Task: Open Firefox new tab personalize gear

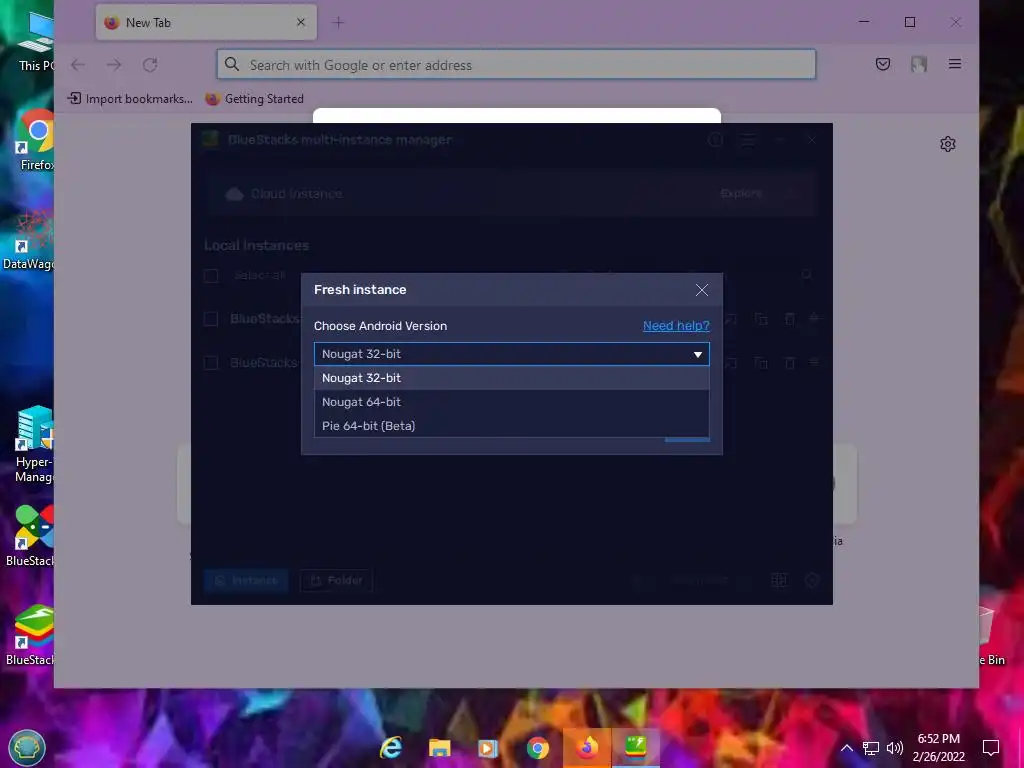Action: (948, 144)
